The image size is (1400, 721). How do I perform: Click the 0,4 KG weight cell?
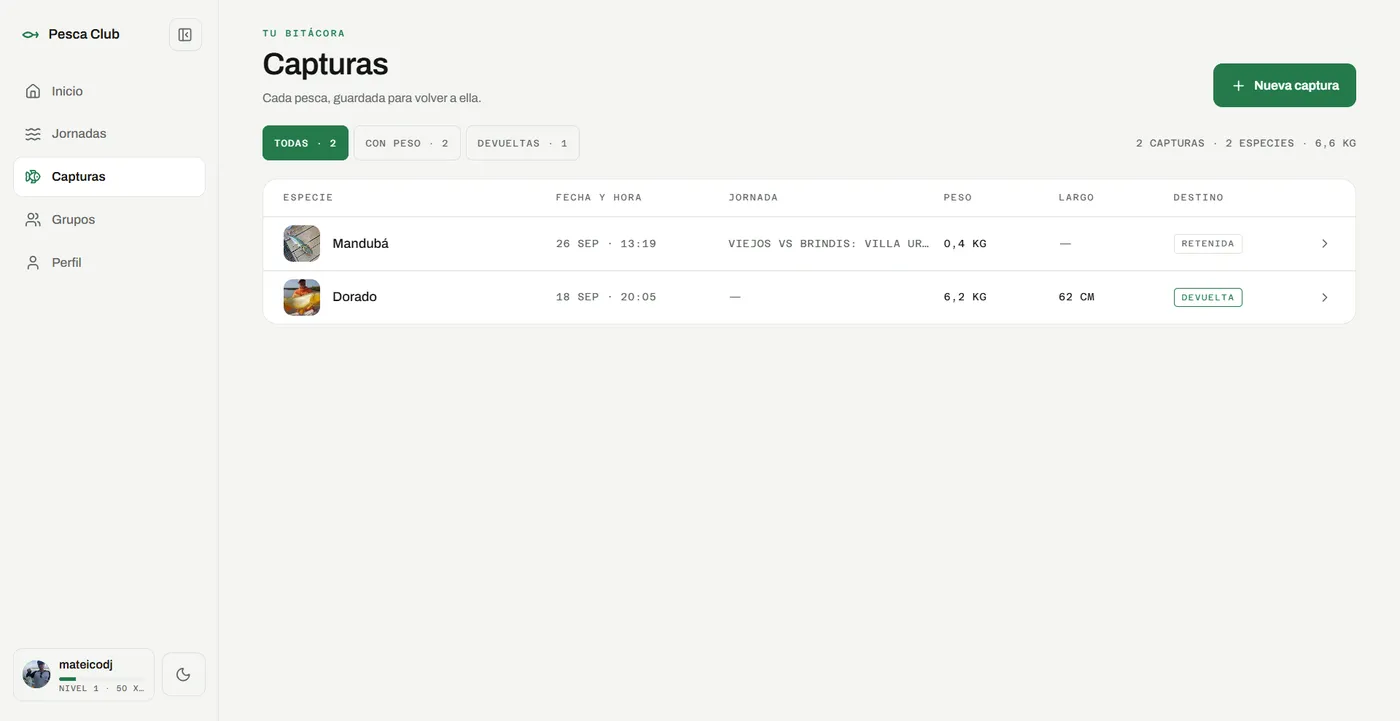(965, 244)
